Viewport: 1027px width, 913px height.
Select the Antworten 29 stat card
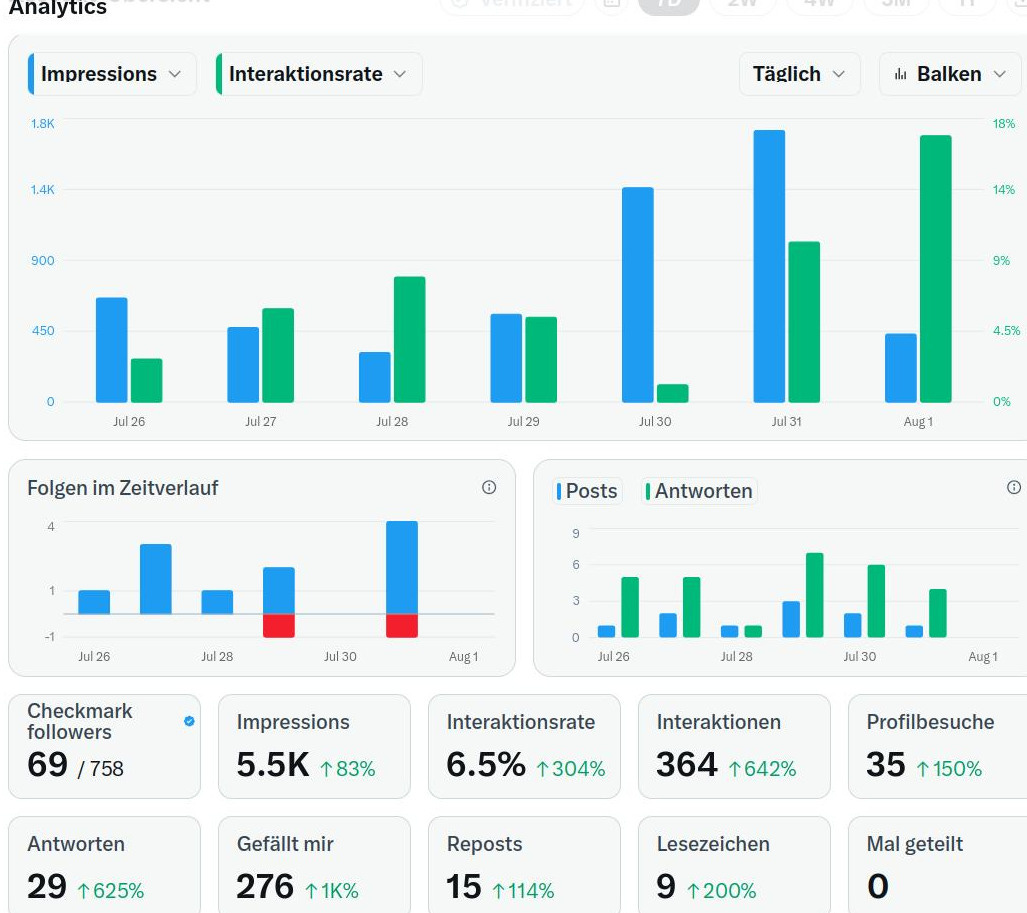104,865
